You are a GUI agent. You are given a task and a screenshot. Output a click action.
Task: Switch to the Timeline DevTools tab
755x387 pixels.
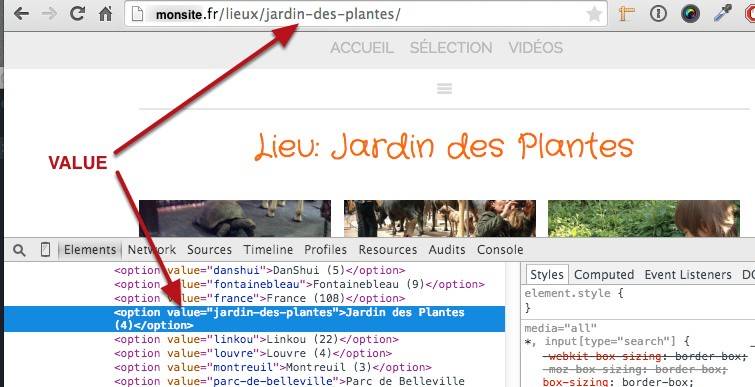268,250
